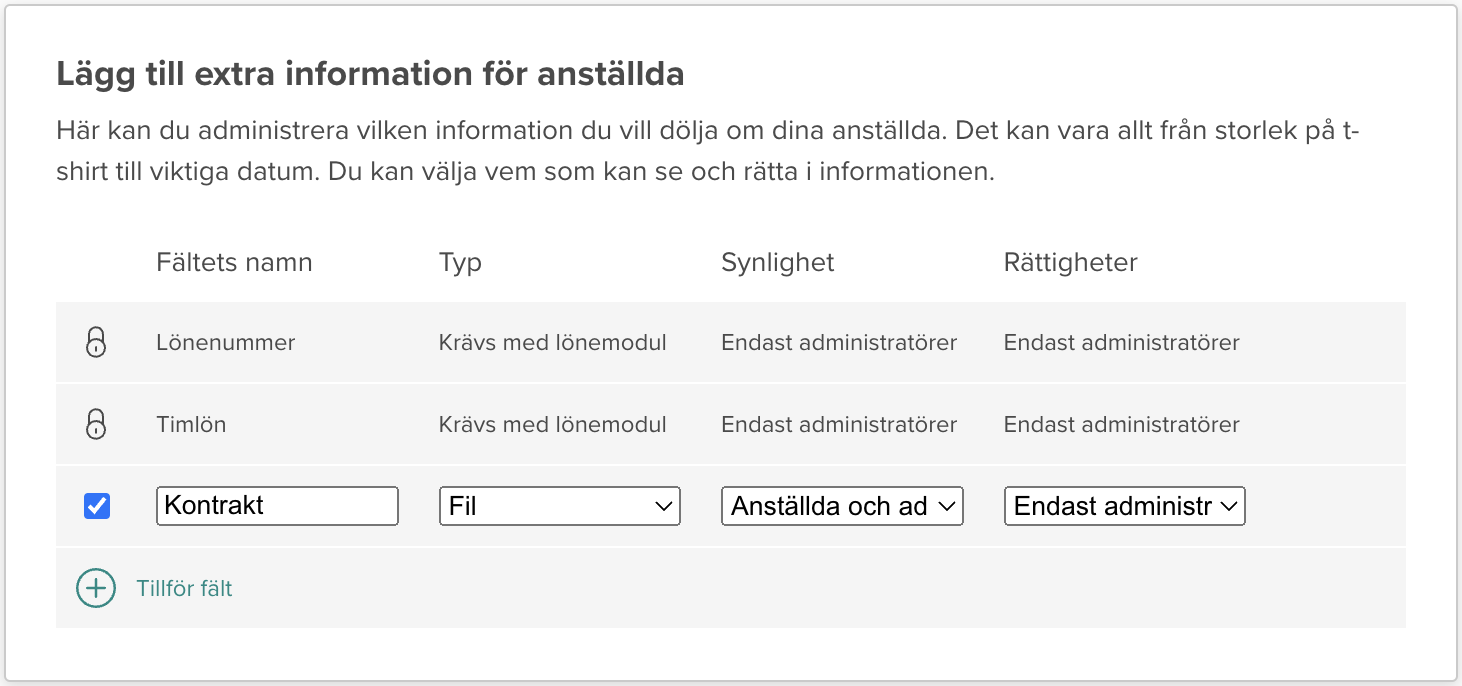Screen dimensions: 1462x686
Task: Click Krävs med lönemodul in Timlön row
Action: tap(552, 425)
